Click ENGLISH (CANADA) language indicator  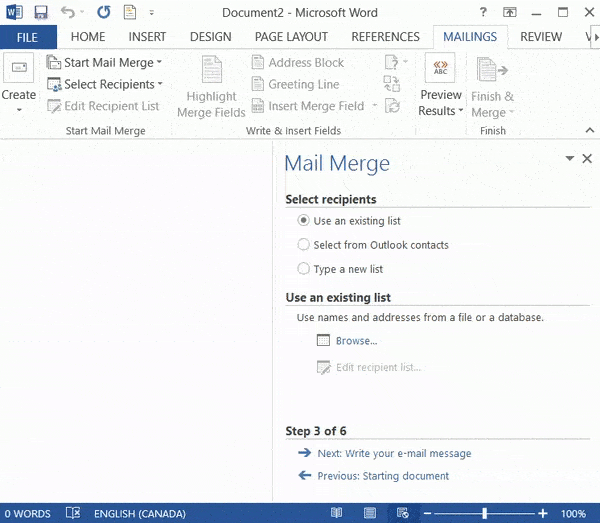tap(140, 513)
